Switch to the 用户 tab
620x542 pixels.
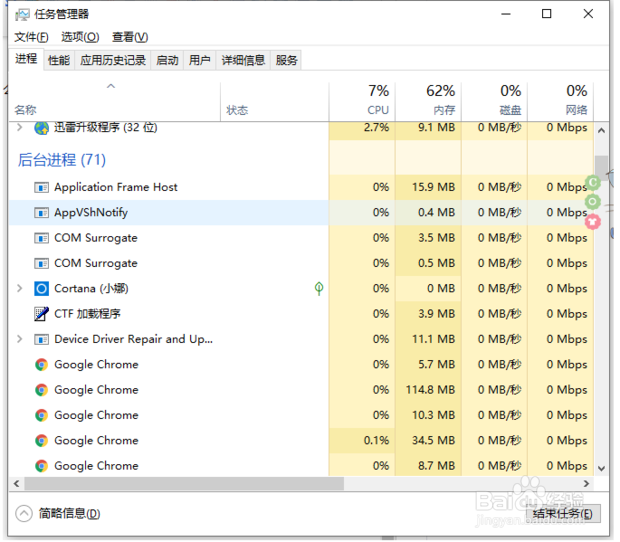(x=200, y=60)
